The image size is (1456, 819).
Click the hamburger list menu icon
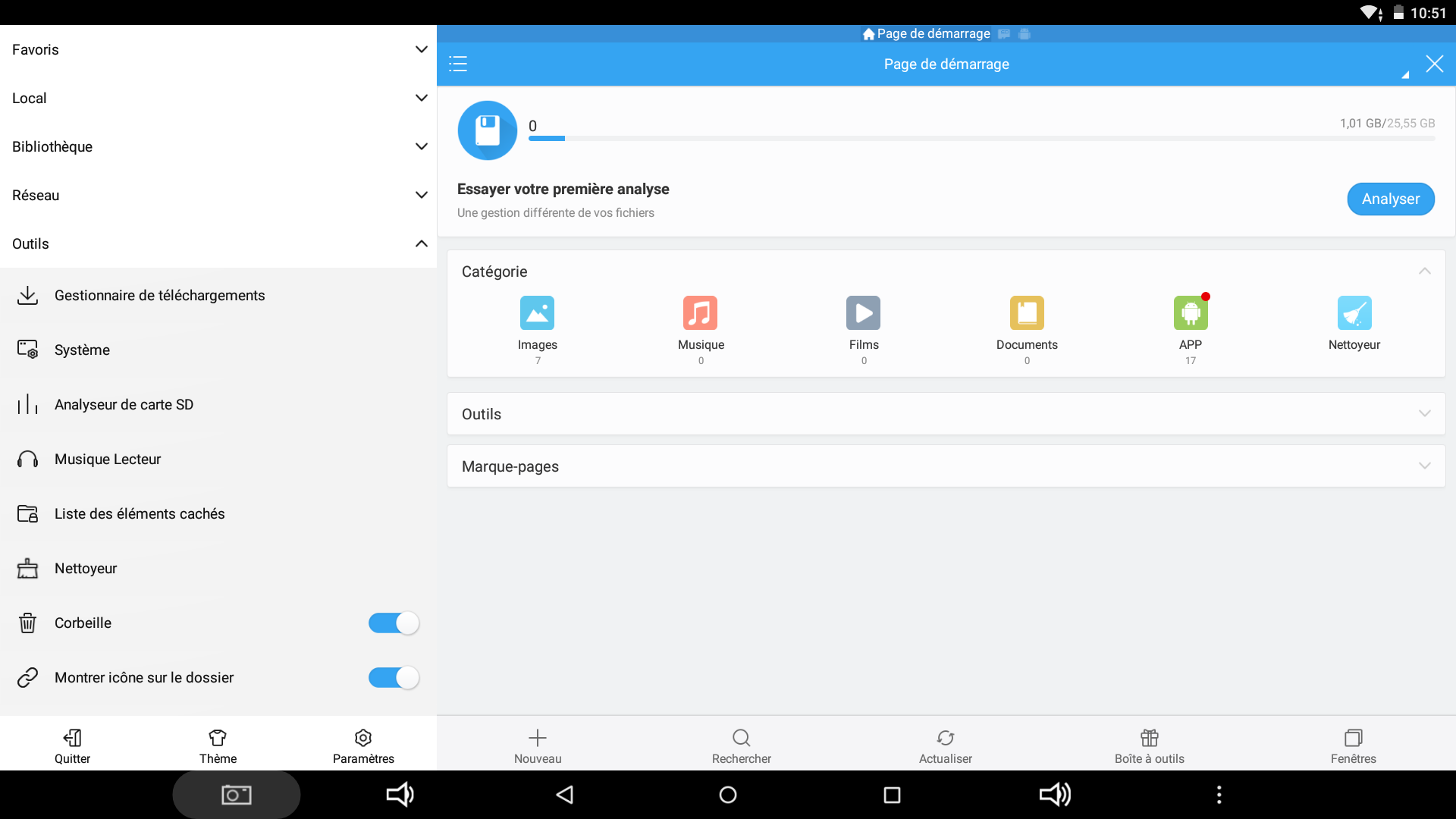click(458, 64)
